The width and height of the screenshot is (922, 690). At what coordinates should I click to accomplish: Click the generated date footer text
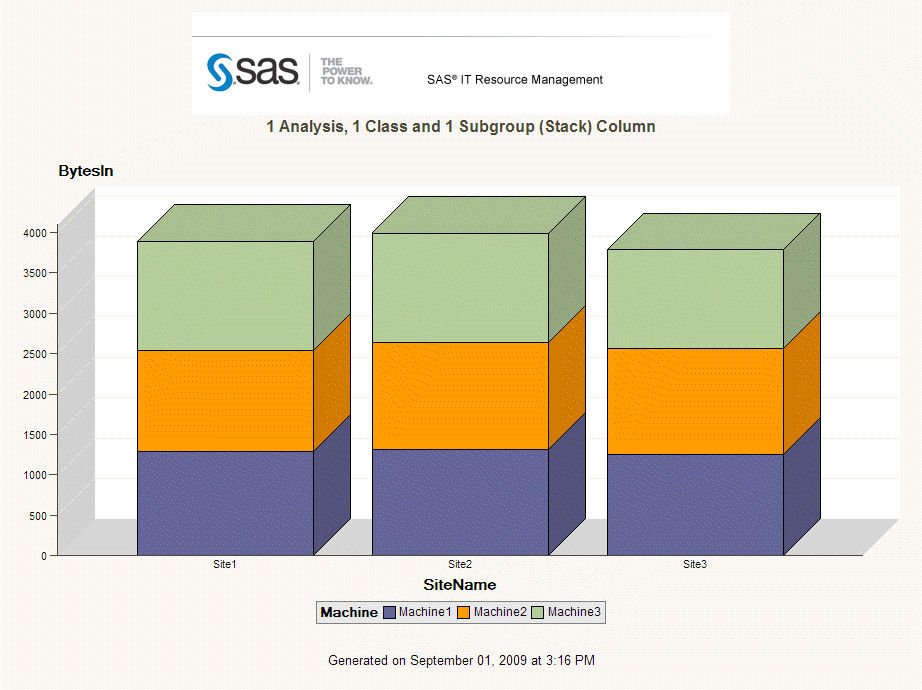tap(461, 660)
